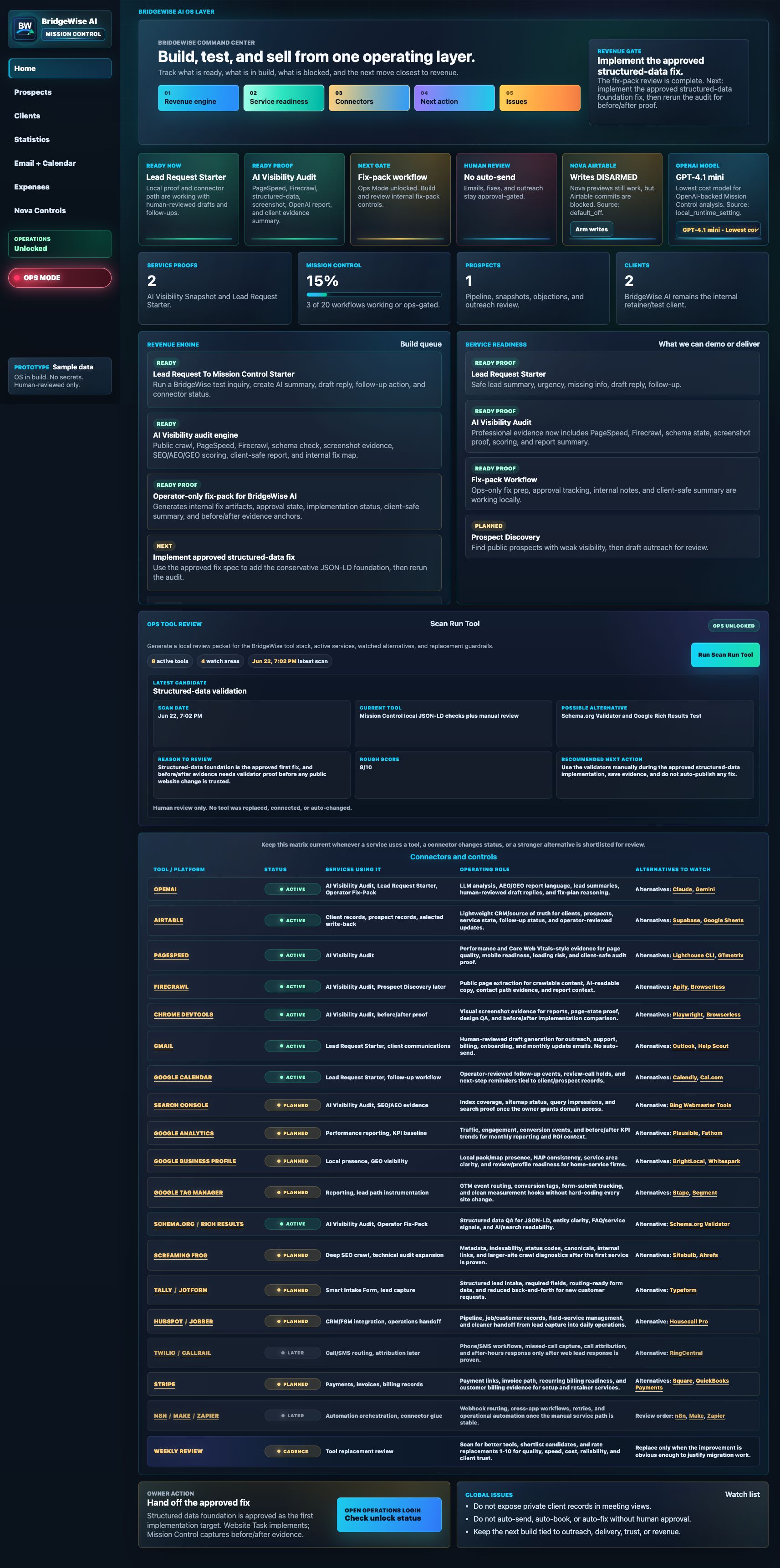Screen dimensions: 780x1568
Task: Open the Prospect Discovery planned card
Action: [612, 536]
